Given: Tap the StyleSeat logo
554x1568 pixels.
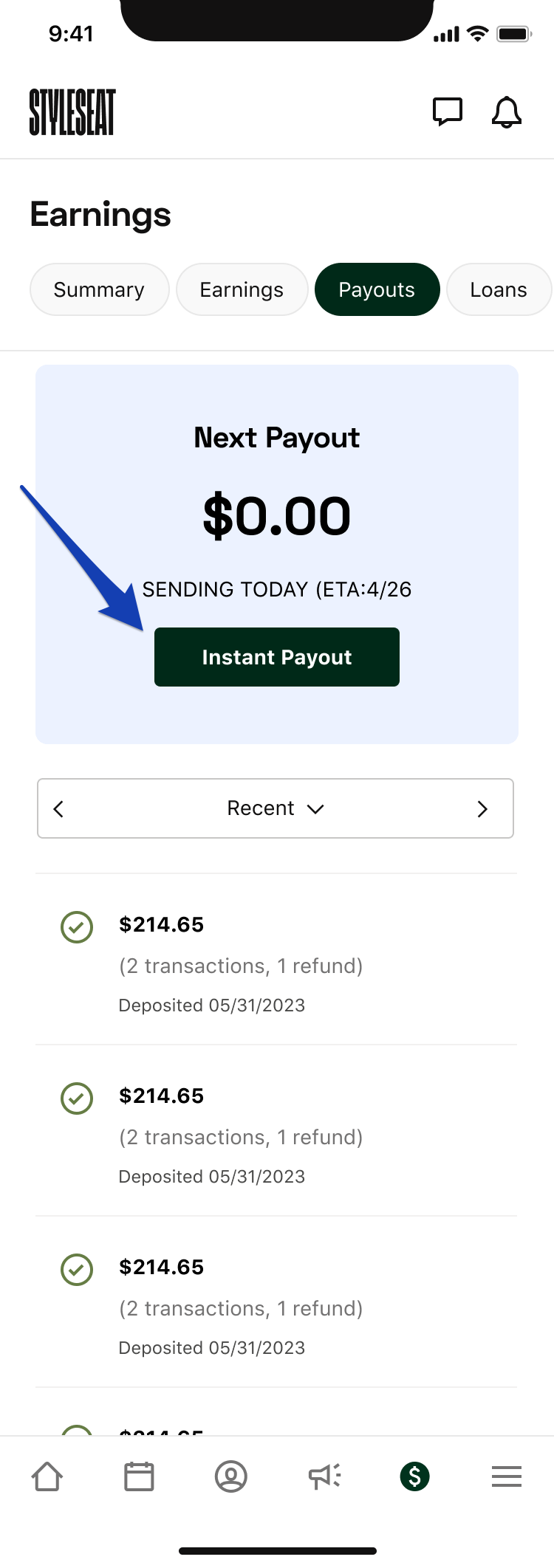Looking at the screenshot, I should [72, 112].
